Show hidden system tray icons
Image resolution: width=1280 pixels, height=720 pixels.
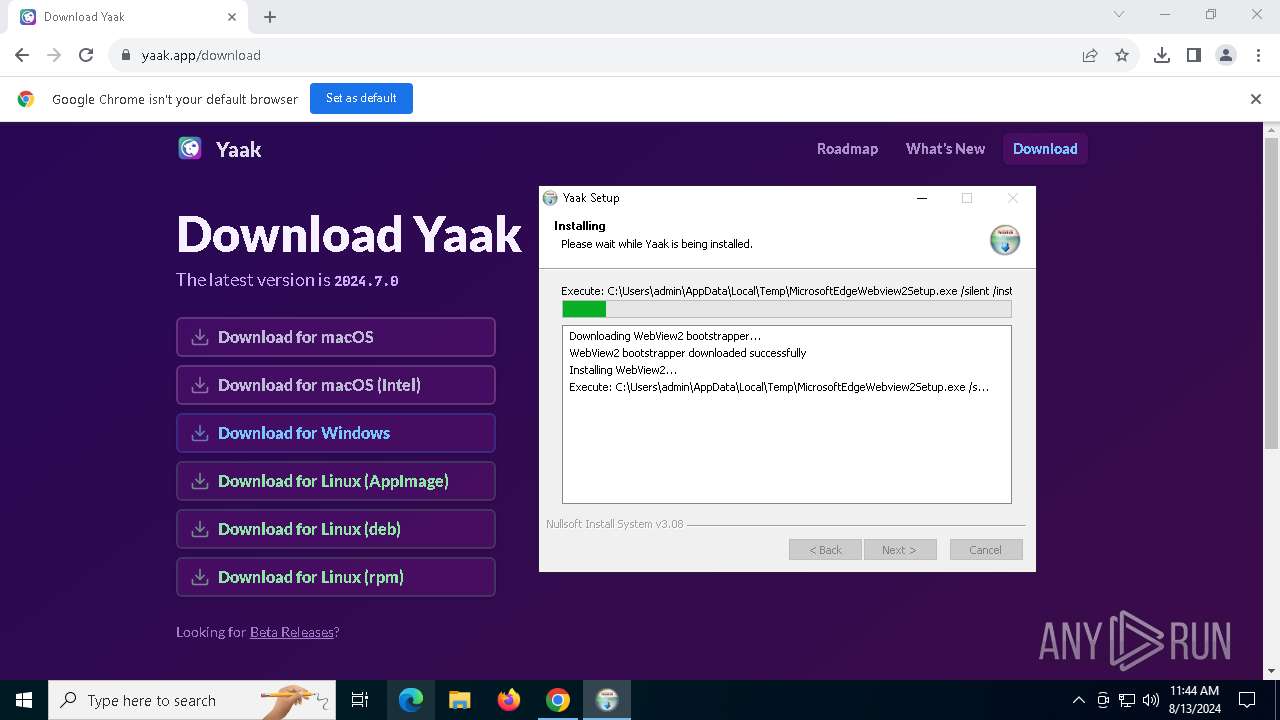pos(1078,700)
